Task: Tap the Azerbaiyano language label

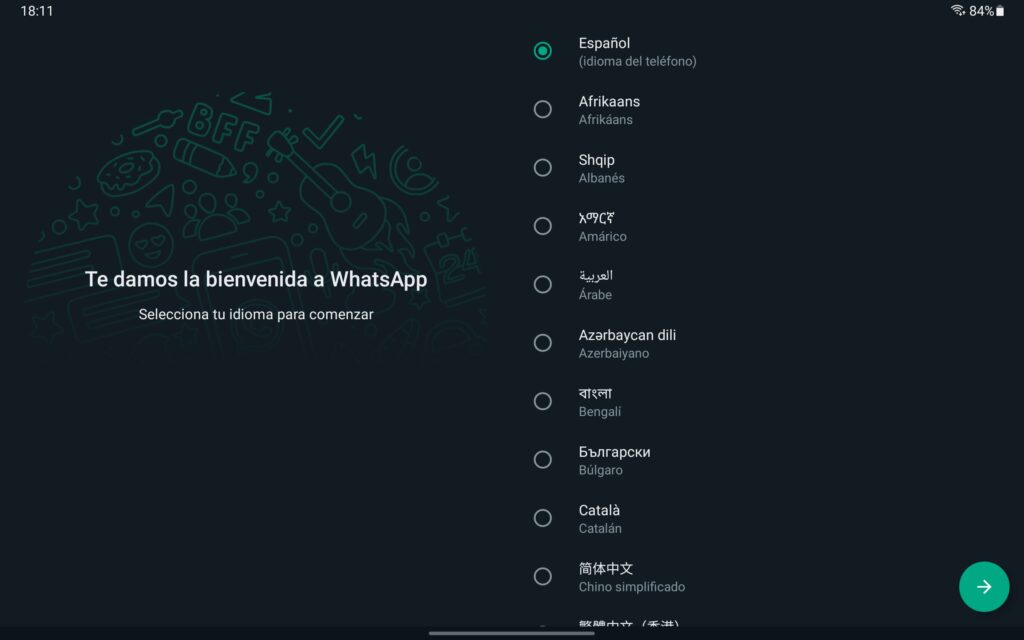Action: [x=614, y=353]
